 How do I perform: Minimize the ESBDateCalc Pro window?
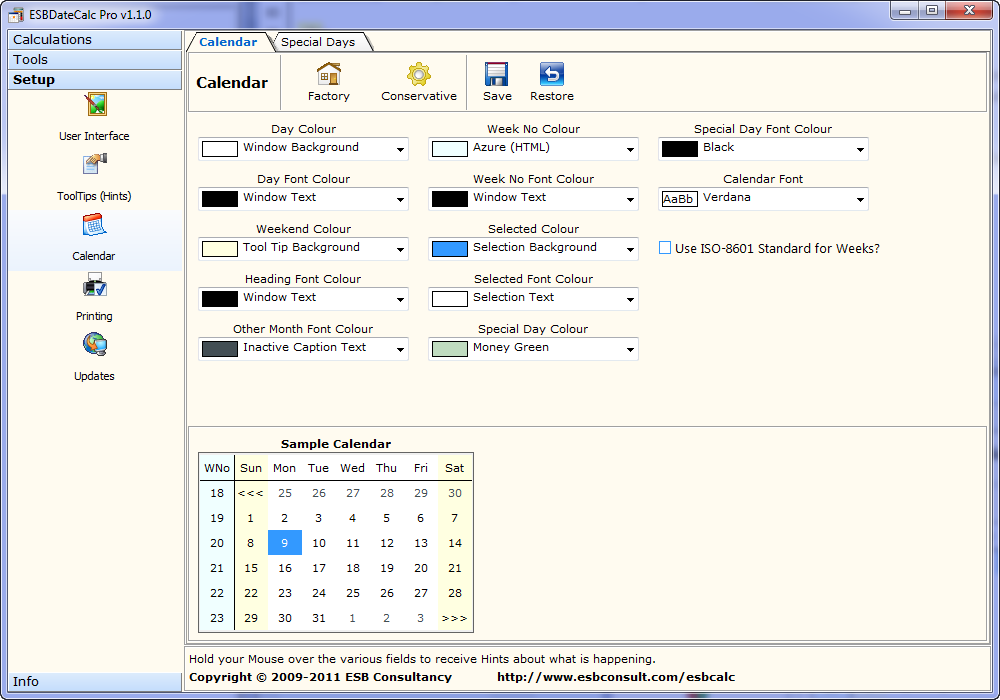pyautogui.click(x=904, y=11)
